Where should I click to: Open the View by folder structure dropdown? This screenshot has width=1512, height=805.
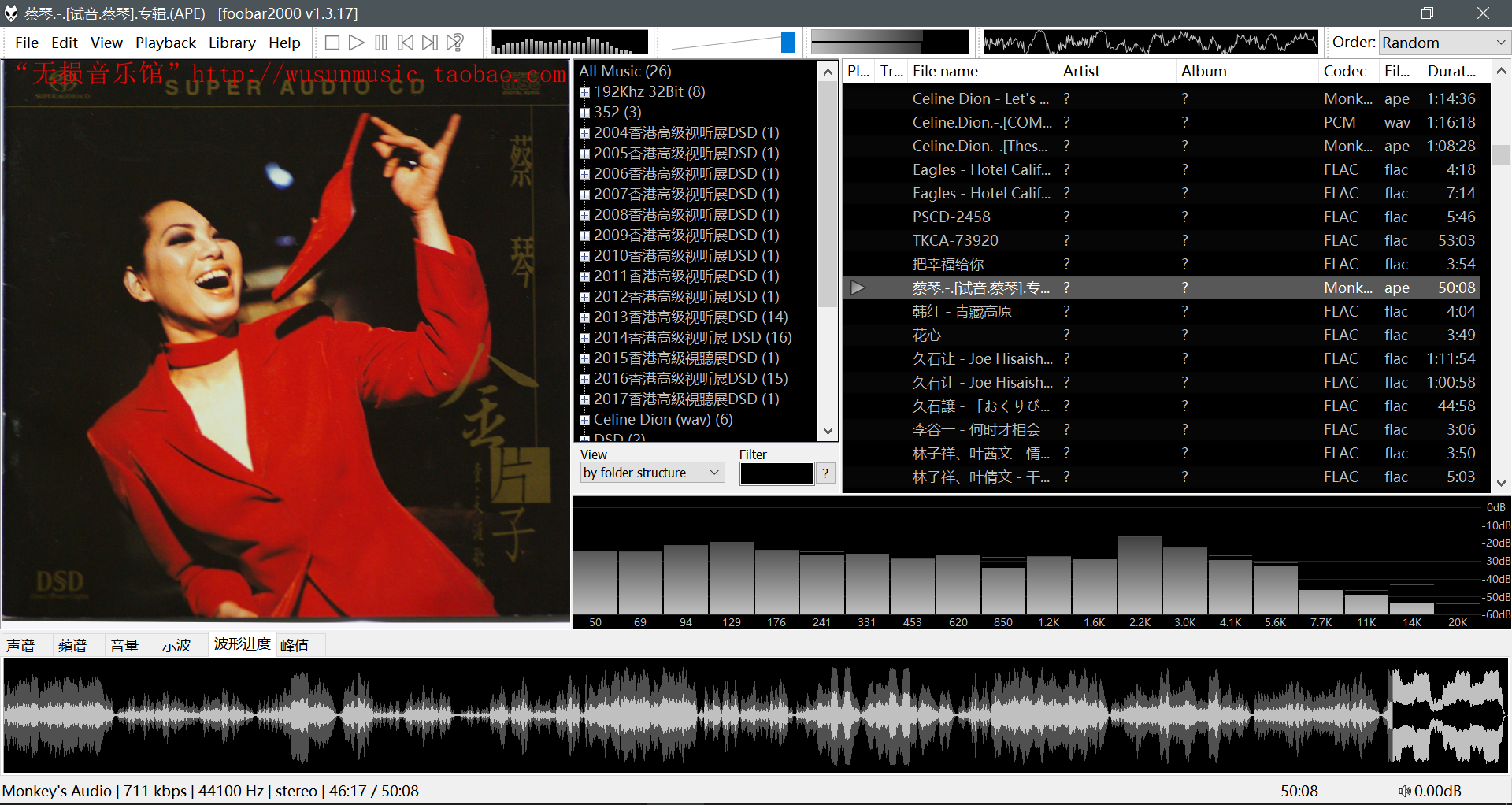pyautogui.click(x=651, y=473)
